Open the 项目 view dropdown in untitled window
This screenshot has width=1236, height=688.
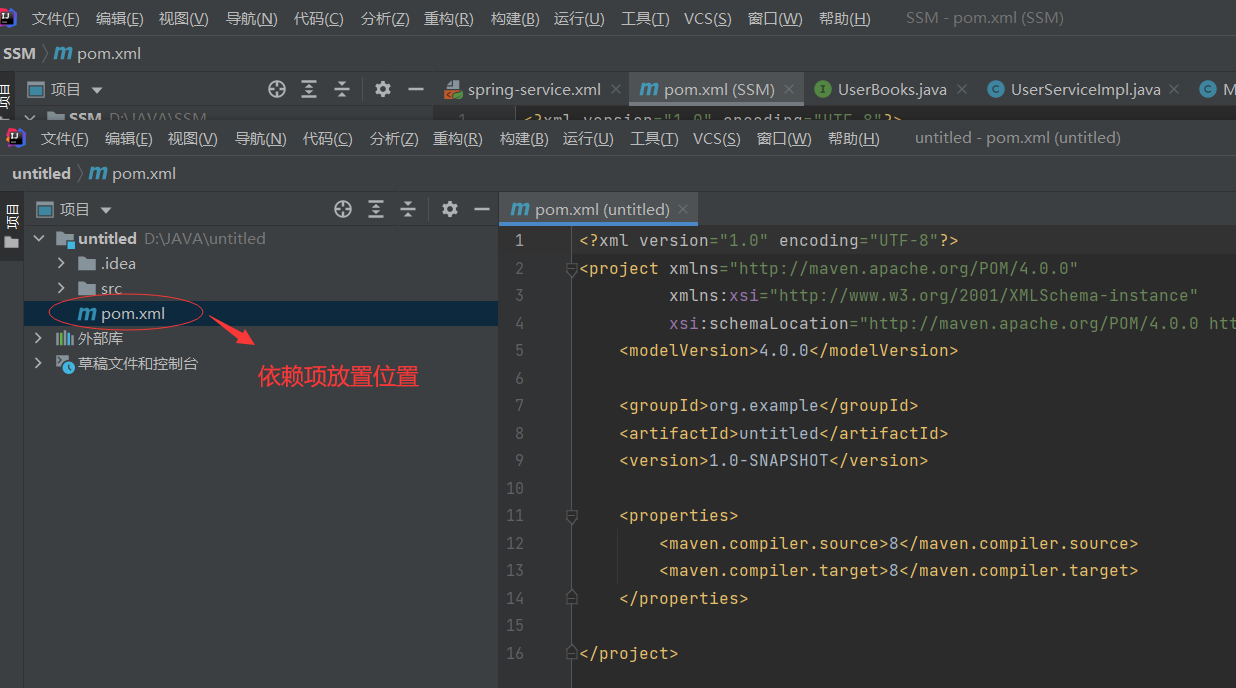(106, 210)
